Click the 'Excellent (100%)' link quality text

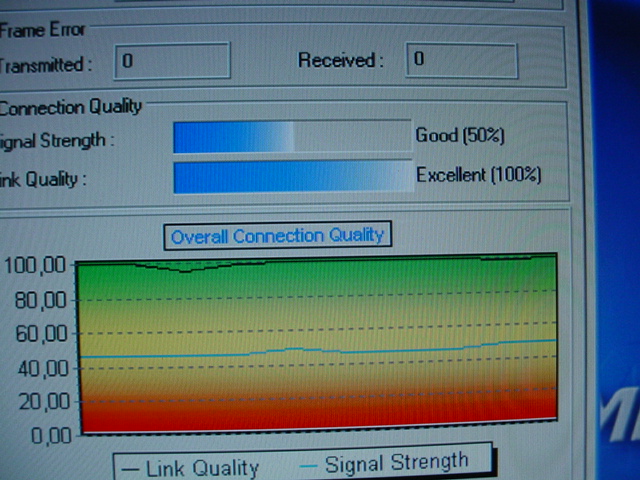(x=479, y=175)
